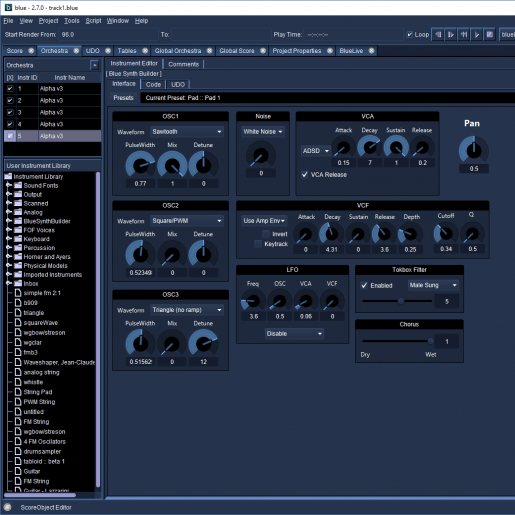This screenshot has width=515, height=515.
Task: Open the Tokbox Male Sung dropdown
Action: click(433, 285)
